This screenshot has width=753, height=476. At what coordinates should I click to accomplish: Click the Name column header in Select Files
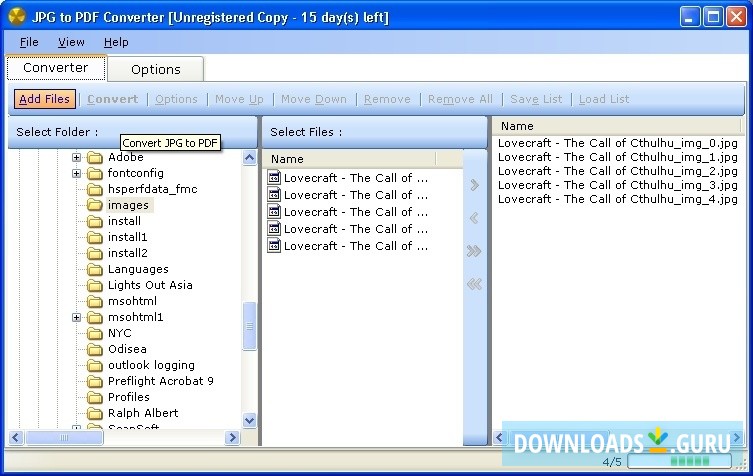tap(350, 159)
